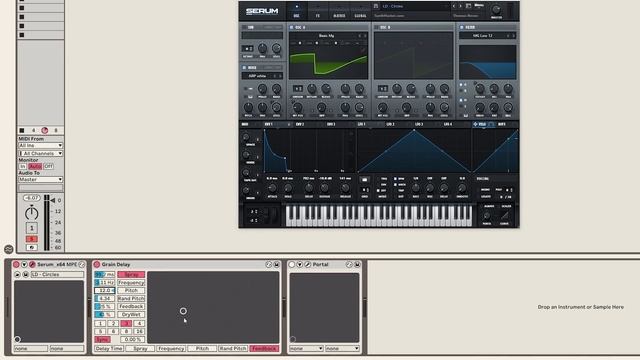Click the Serum Master volume knob
Screen dimensions: 640x360
tap(496, 9)
